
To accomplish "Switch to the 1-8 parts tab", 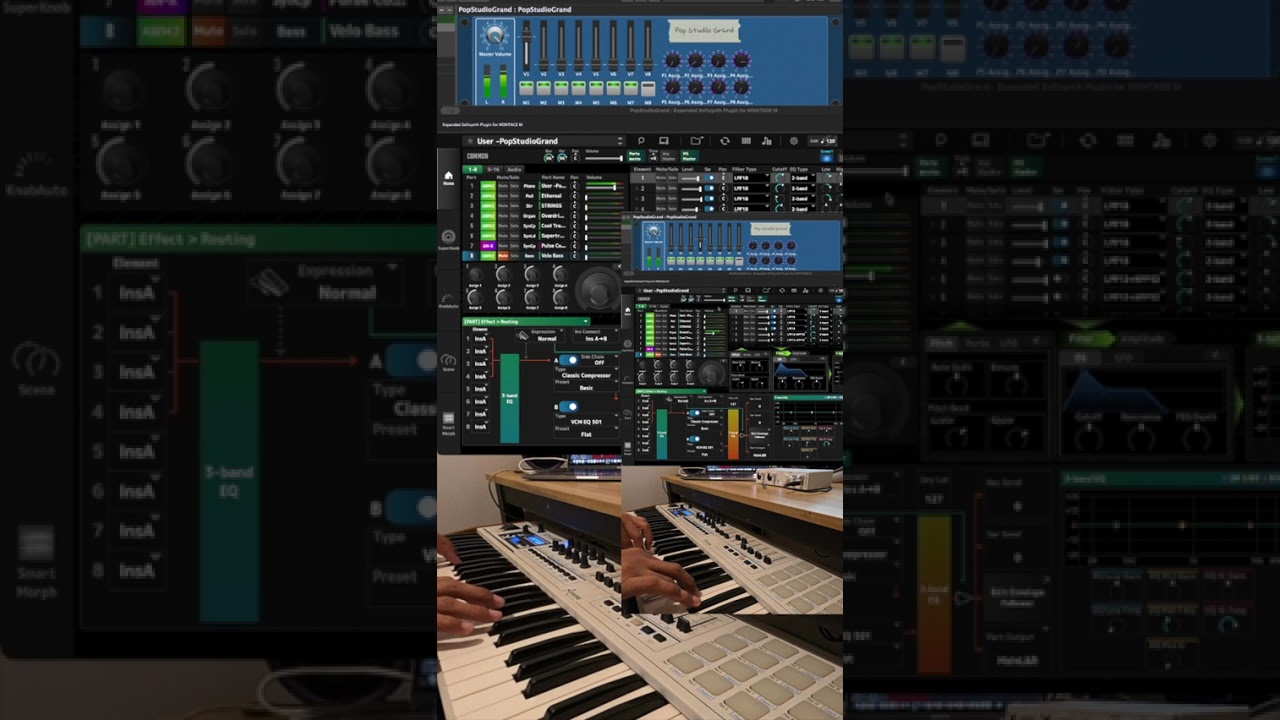I will click(473, 169).
